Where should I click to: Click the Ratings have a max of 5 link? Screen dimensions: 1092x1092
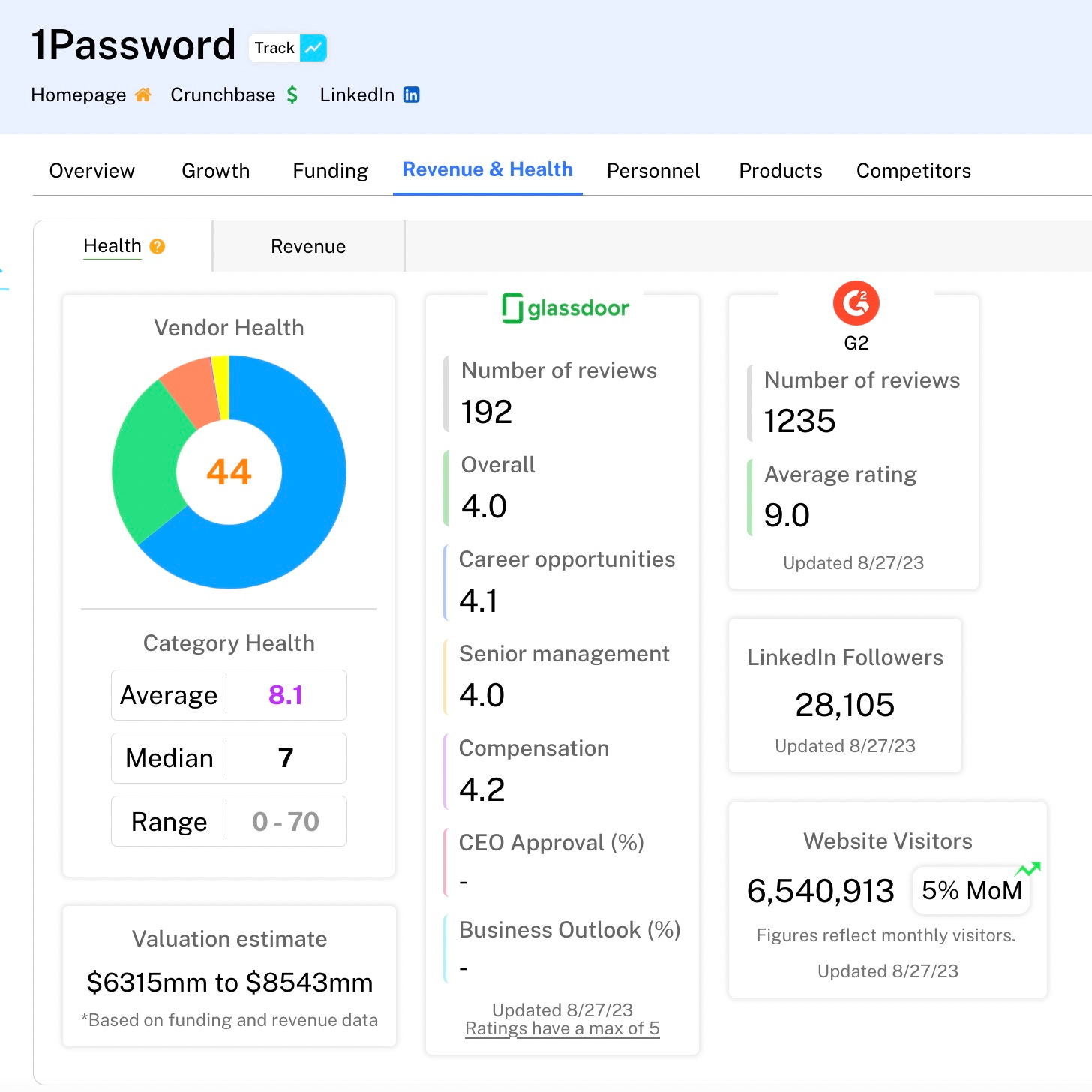point(562,1028)
